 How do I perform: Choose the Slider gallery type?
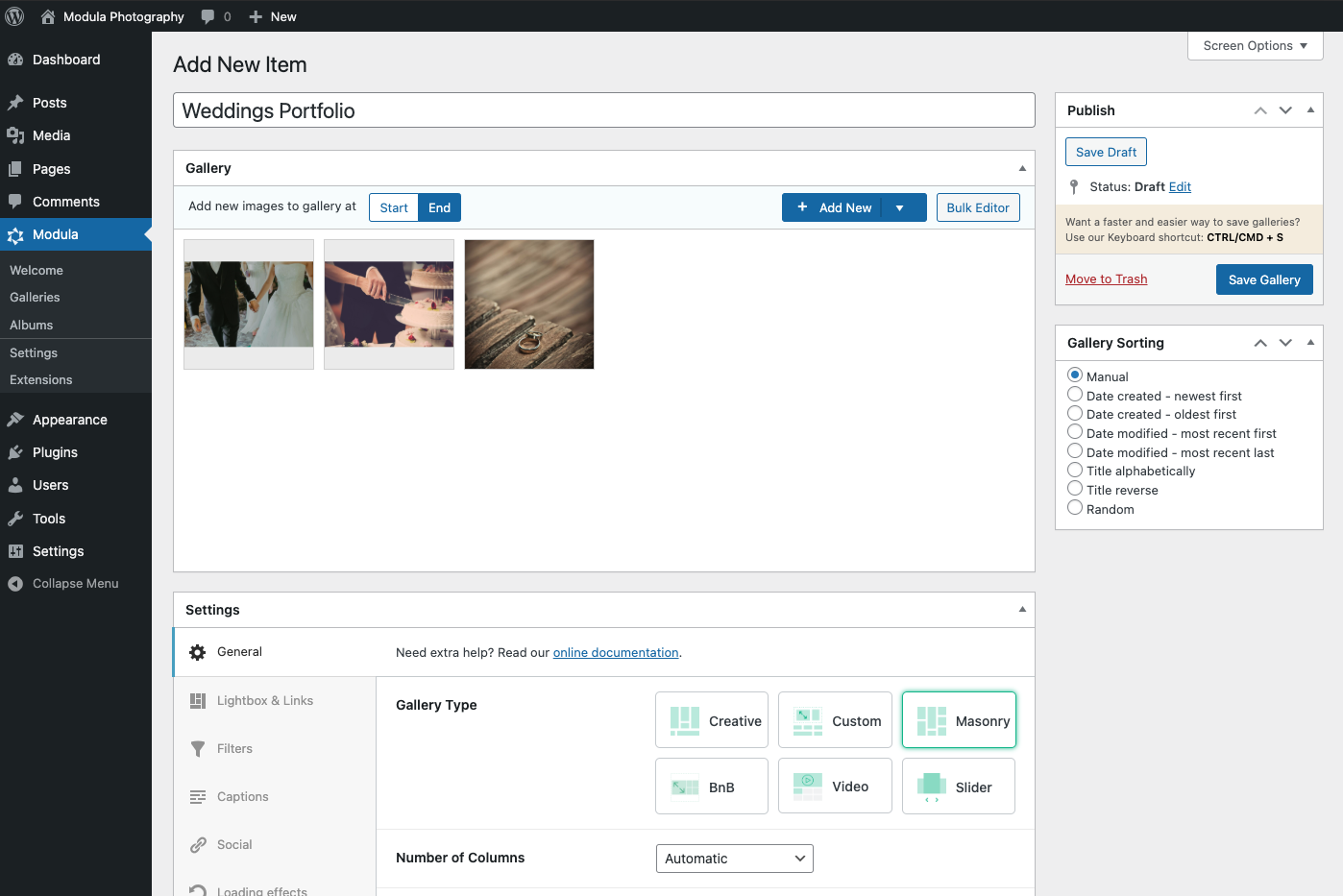pos(958,787)
